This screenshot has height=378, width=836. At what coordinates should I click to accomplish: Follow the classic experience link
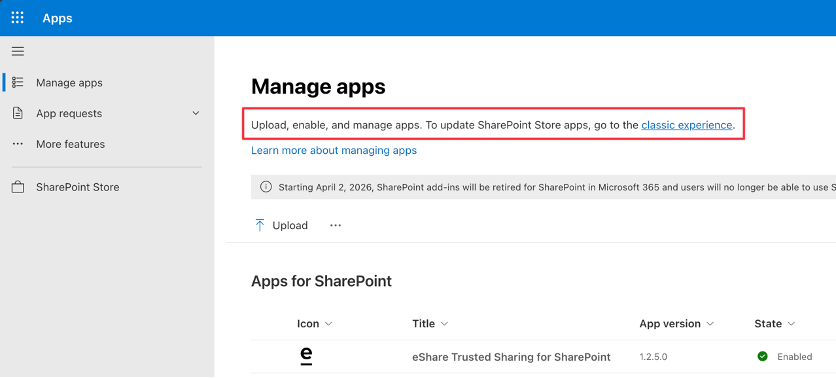(x=687, y=125)
